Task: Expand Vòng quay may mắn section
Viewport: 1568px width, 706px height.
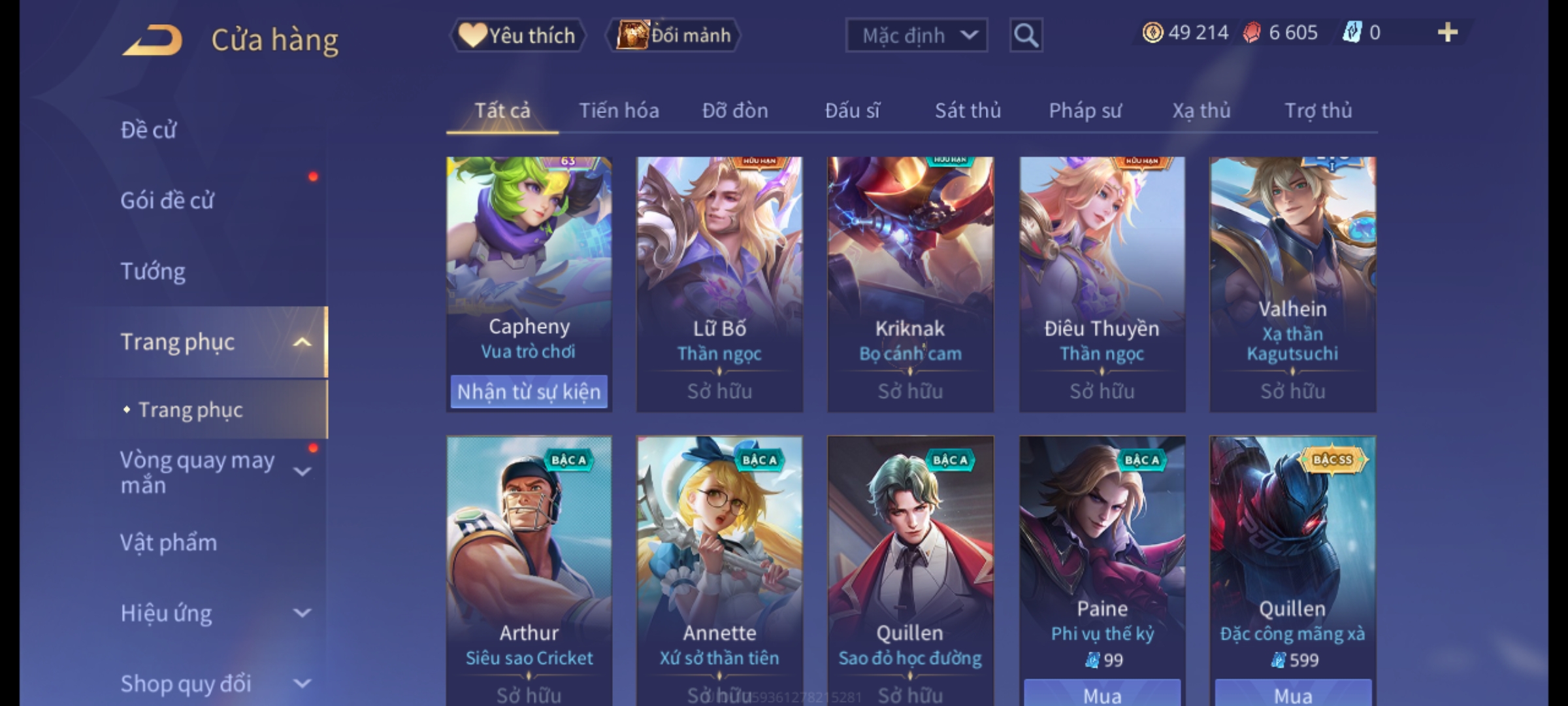Action: click(302, 471)
